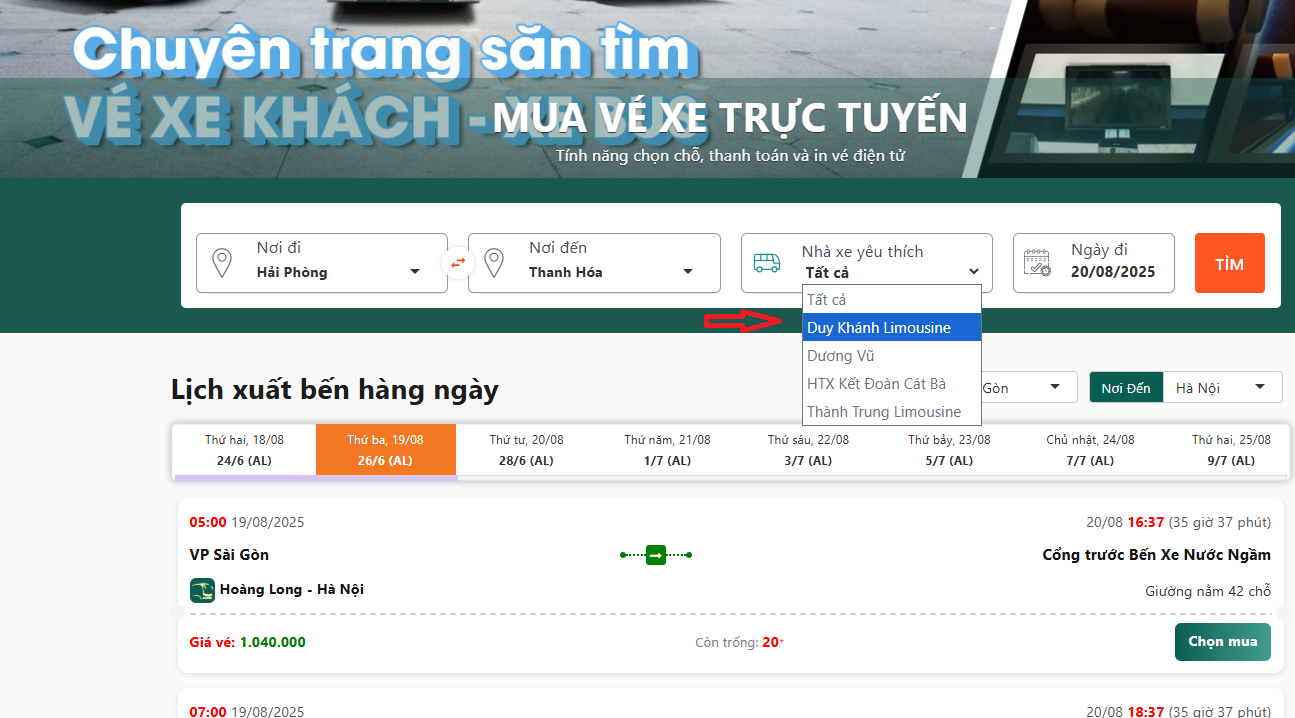Switch to Thứ hai, 18/08 date tab

pyautogui.click(x=244, y=450)
